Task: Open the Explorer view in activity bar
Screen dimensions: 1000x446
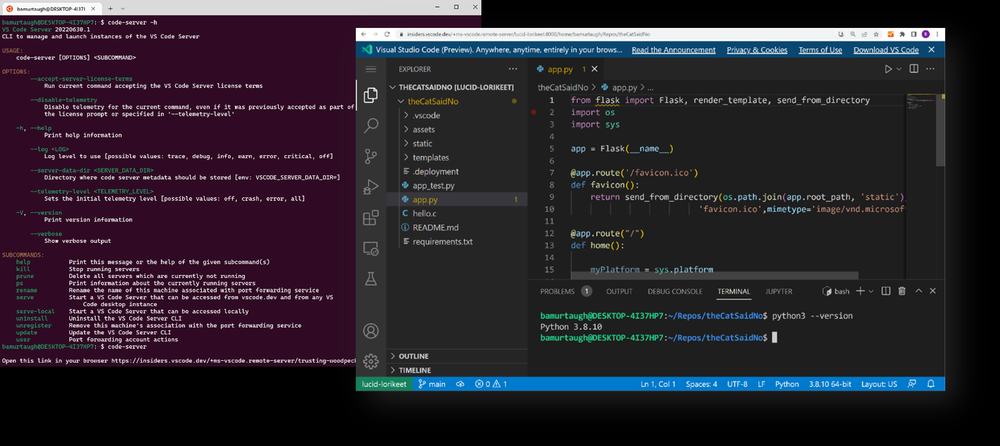Action: click(371, 96)
